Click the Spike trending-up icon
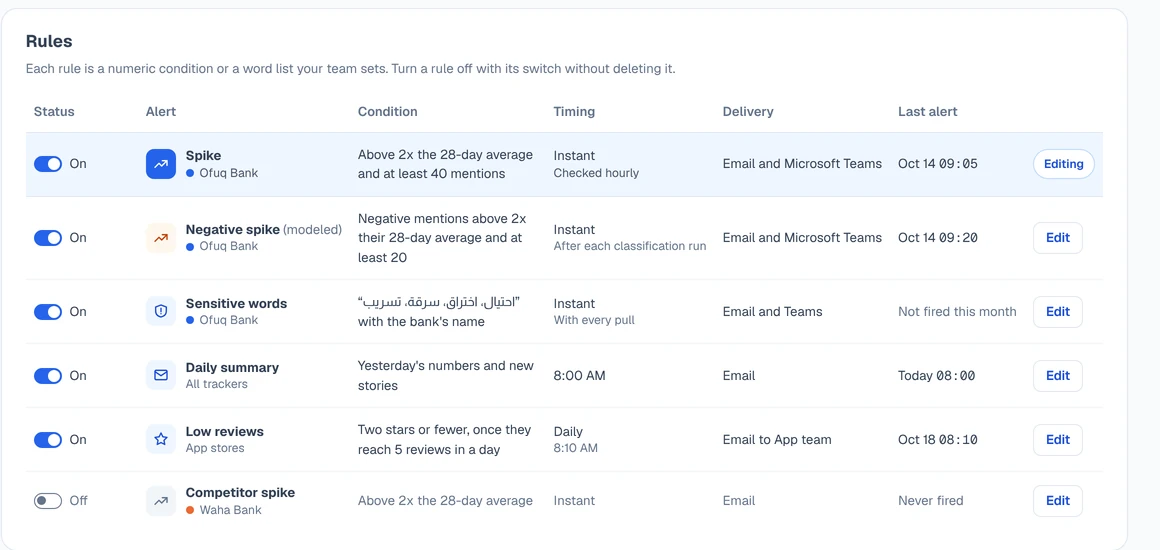 [161, 164]
